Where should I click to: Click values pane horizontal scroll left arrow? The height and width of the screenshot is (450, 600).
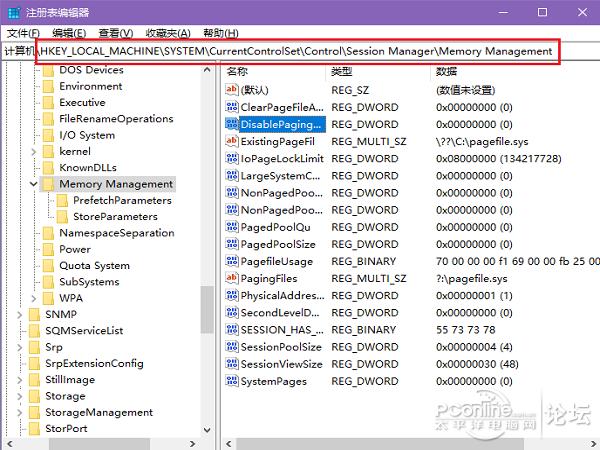[x=228, y=444]
